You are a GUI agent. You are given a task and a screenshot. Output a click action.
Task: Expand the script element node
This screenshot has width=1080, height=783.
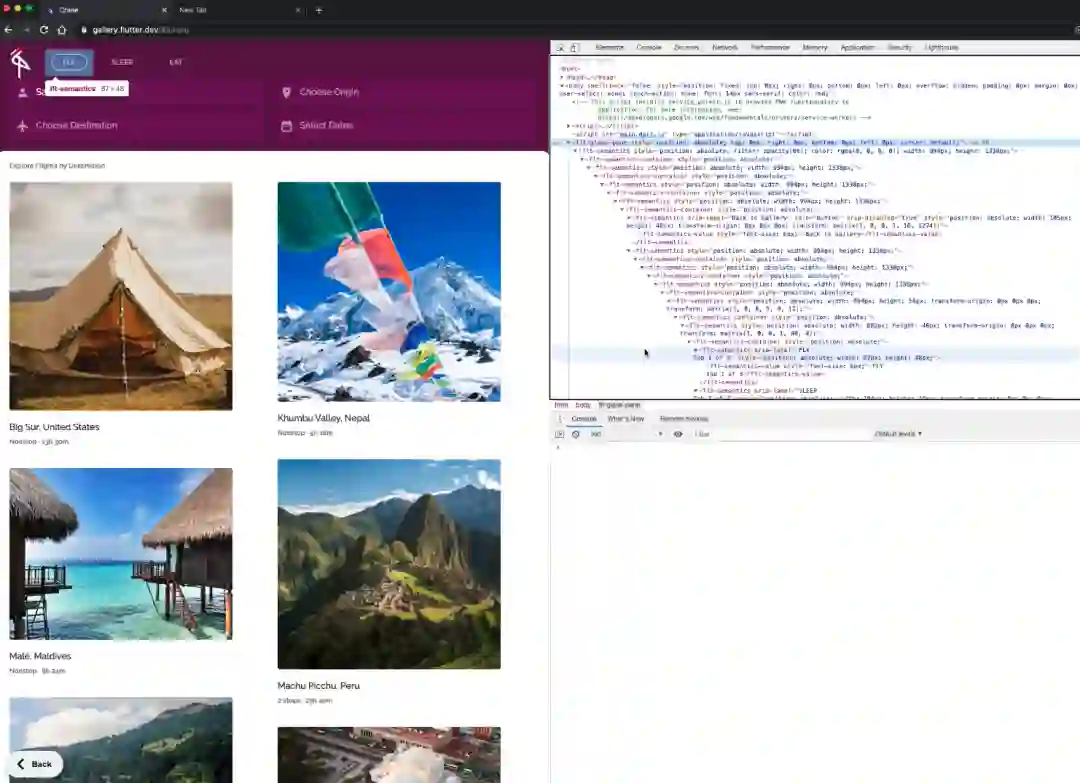569,126
